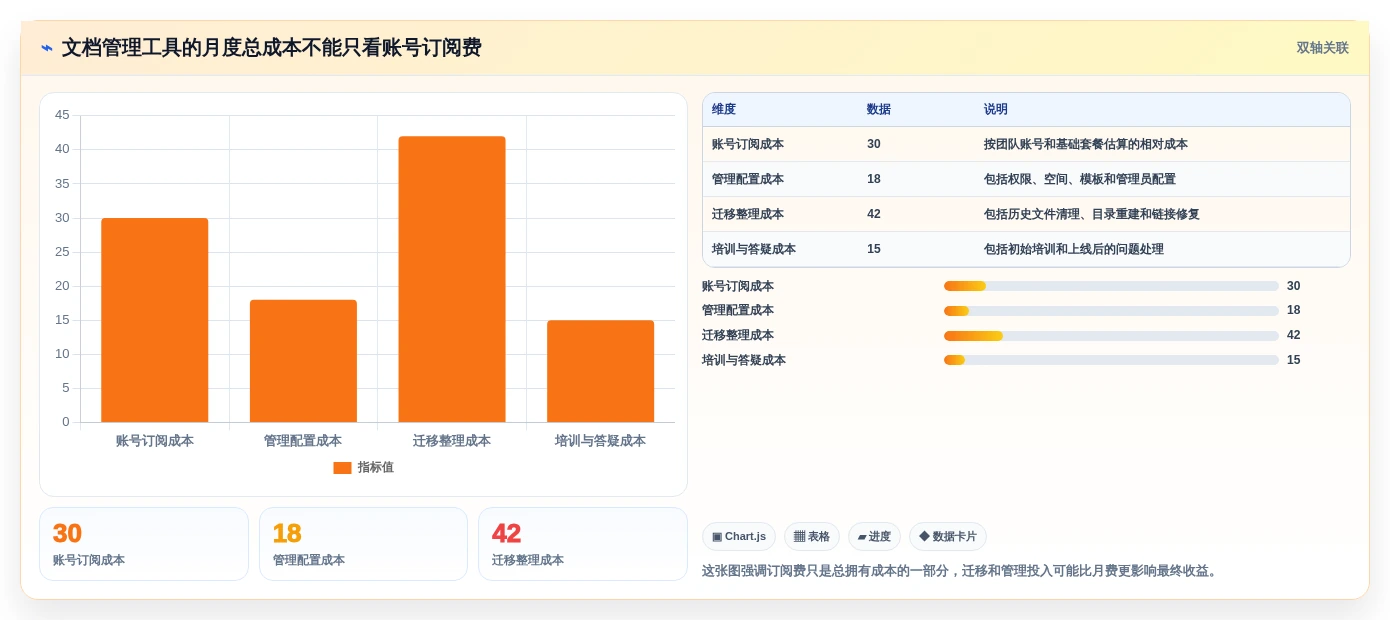
Task: Click the 管理配置成本 progress bar
Action: tap(1111, 311)
